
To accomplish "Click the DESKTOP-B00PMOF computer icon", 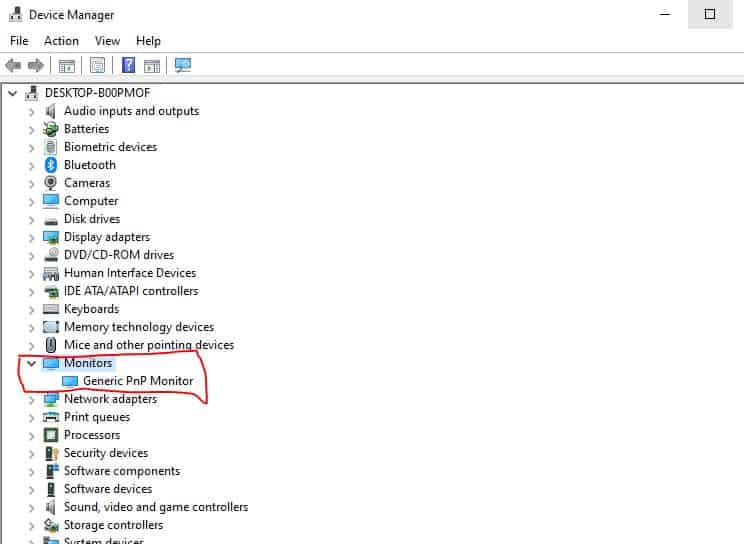I will (x=32, y=93).
